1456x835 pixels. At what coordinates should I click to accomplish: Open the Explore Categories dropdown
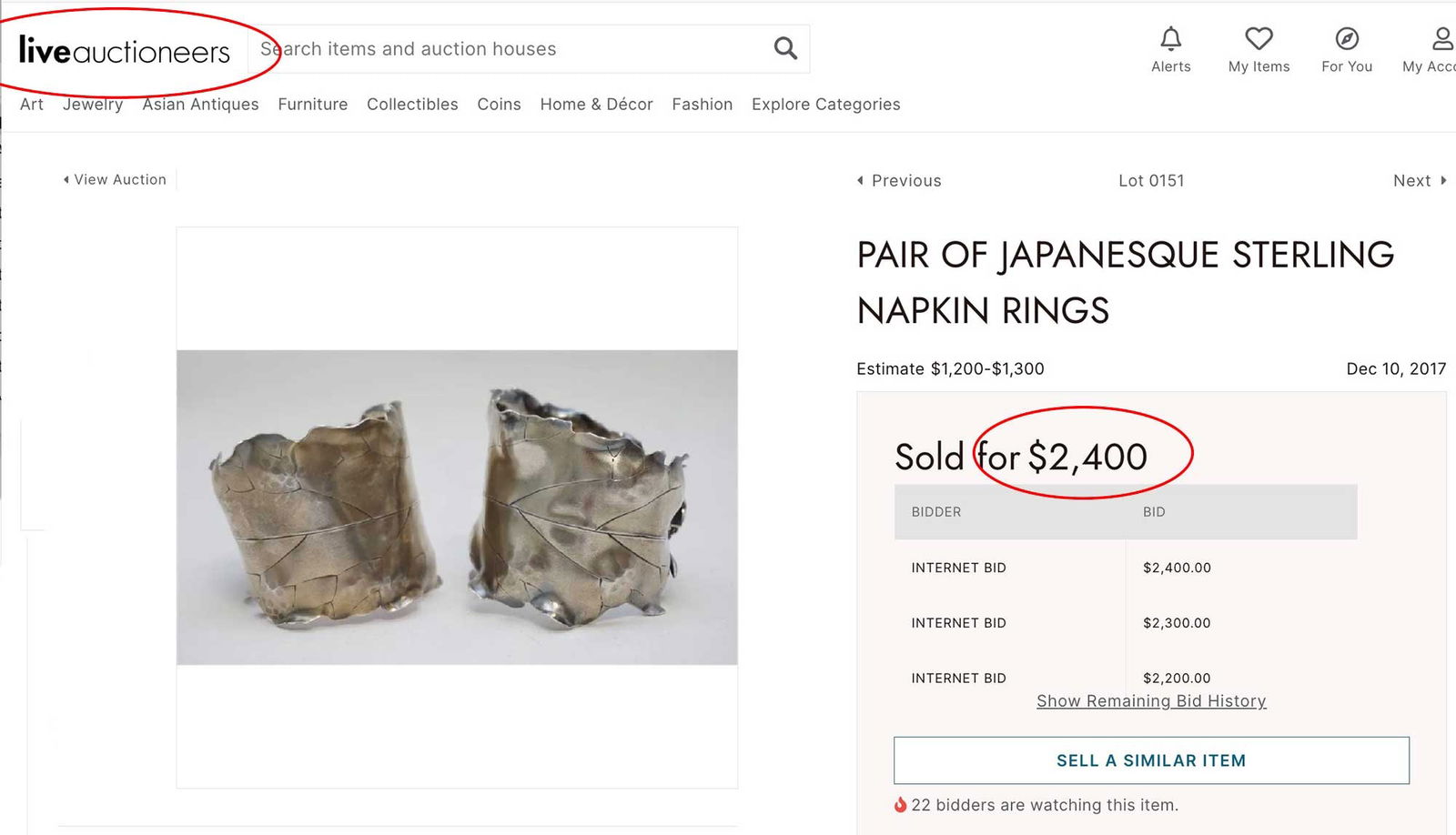(x=824, y=104)
